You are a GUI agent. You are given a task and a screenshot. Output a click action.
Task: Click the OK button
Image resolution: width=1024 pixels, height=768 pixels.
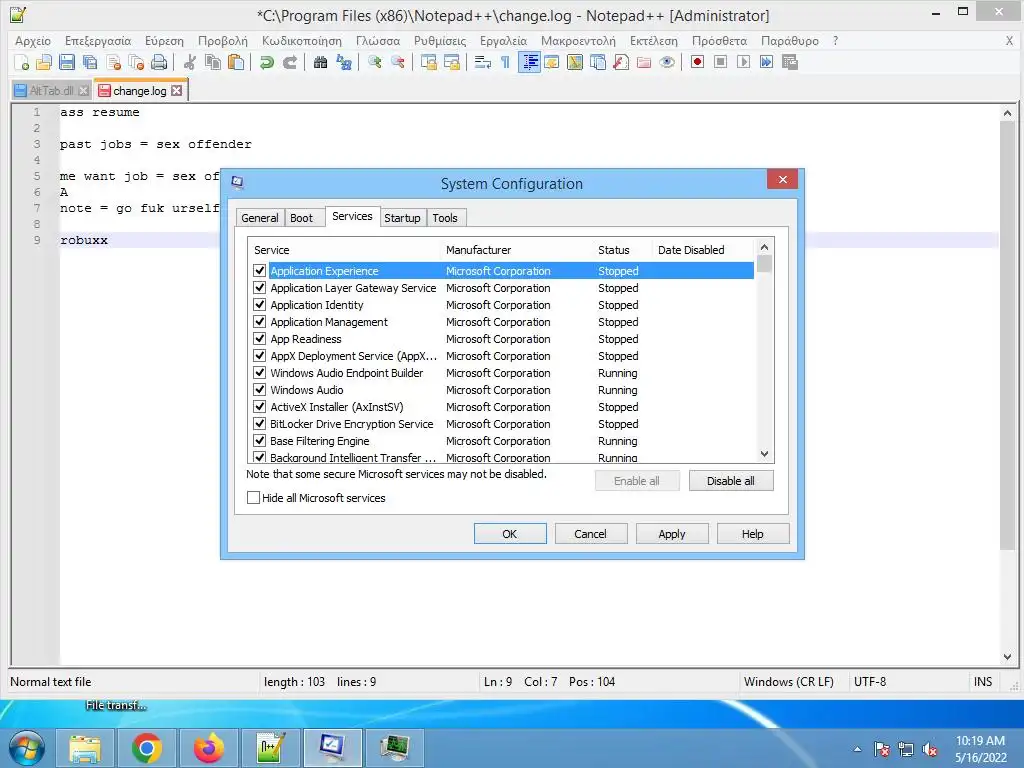[x=510, y=534]
